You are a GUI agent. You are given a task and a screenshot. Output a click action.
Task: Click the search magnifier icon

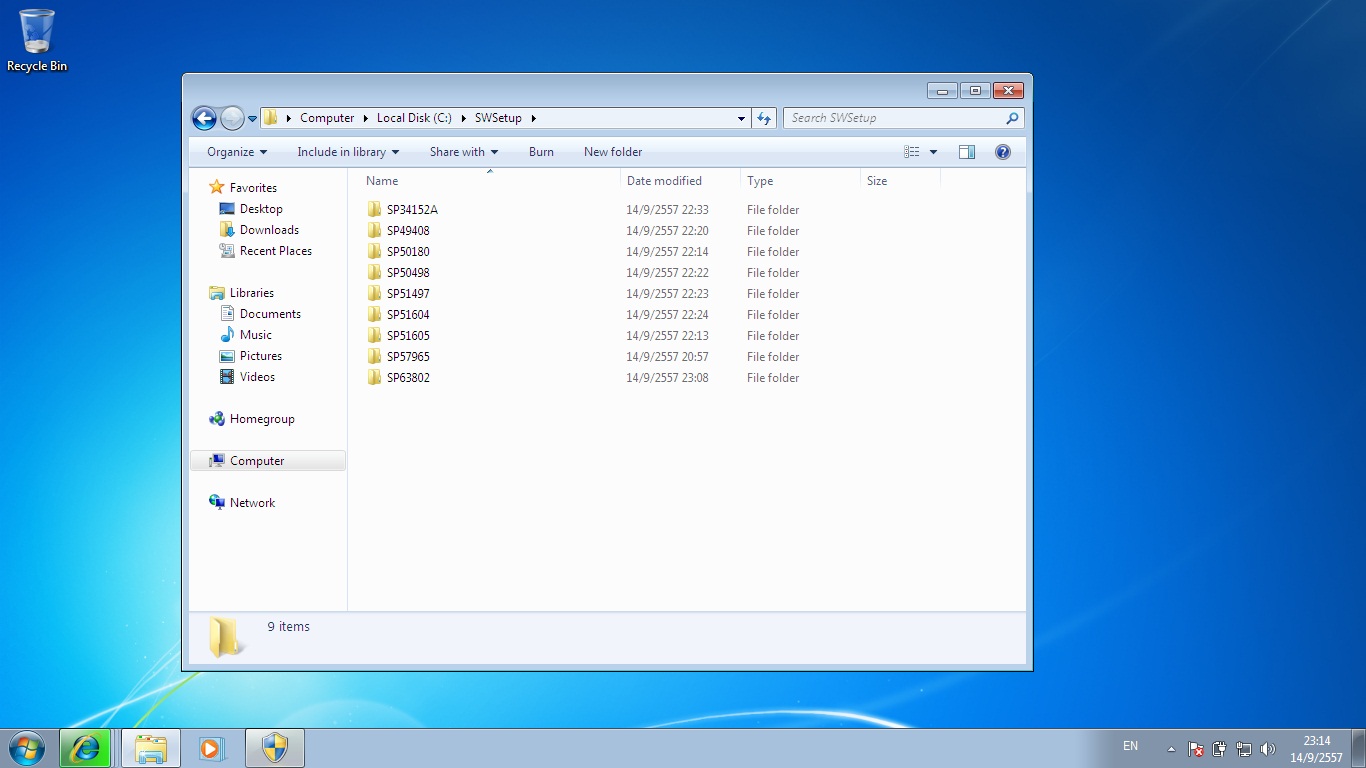click(1012, 118)
